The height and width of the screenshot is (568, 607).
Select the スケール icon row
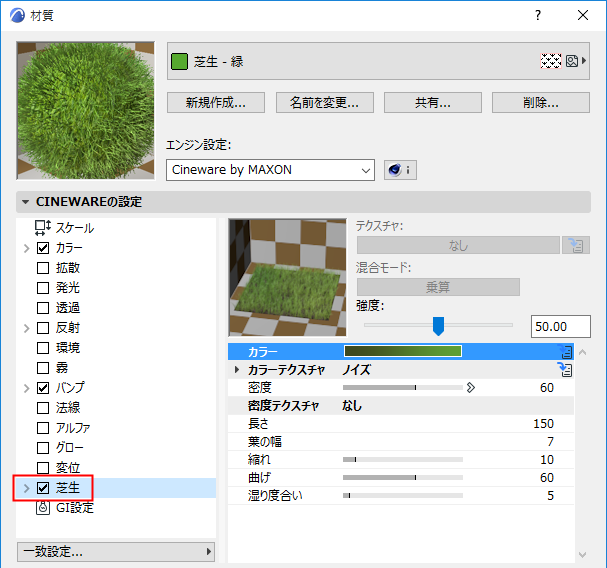tap(43, 228)
